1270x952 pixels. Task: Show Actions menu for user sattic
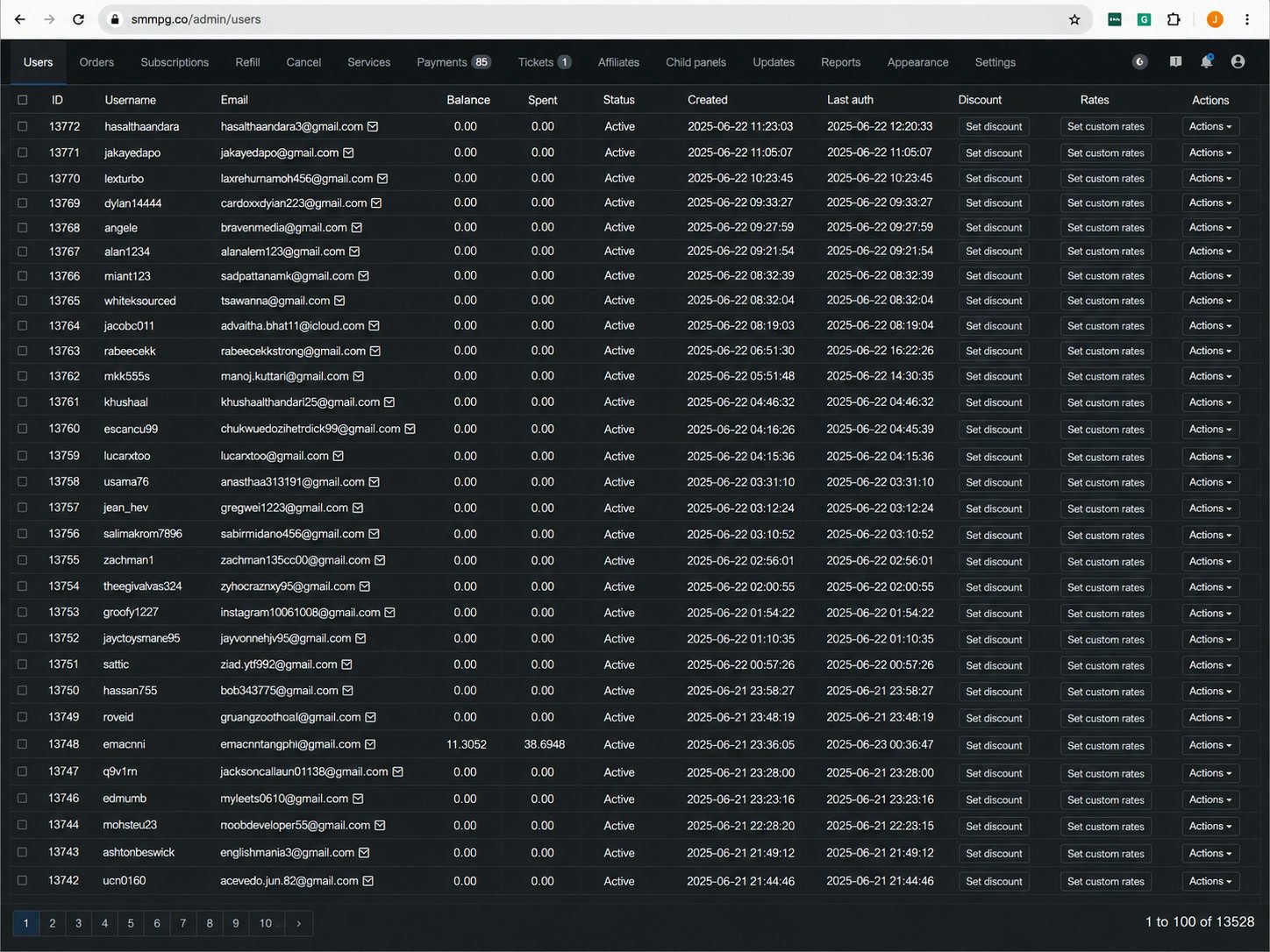pyautogui.click(x=1210, y=665)
